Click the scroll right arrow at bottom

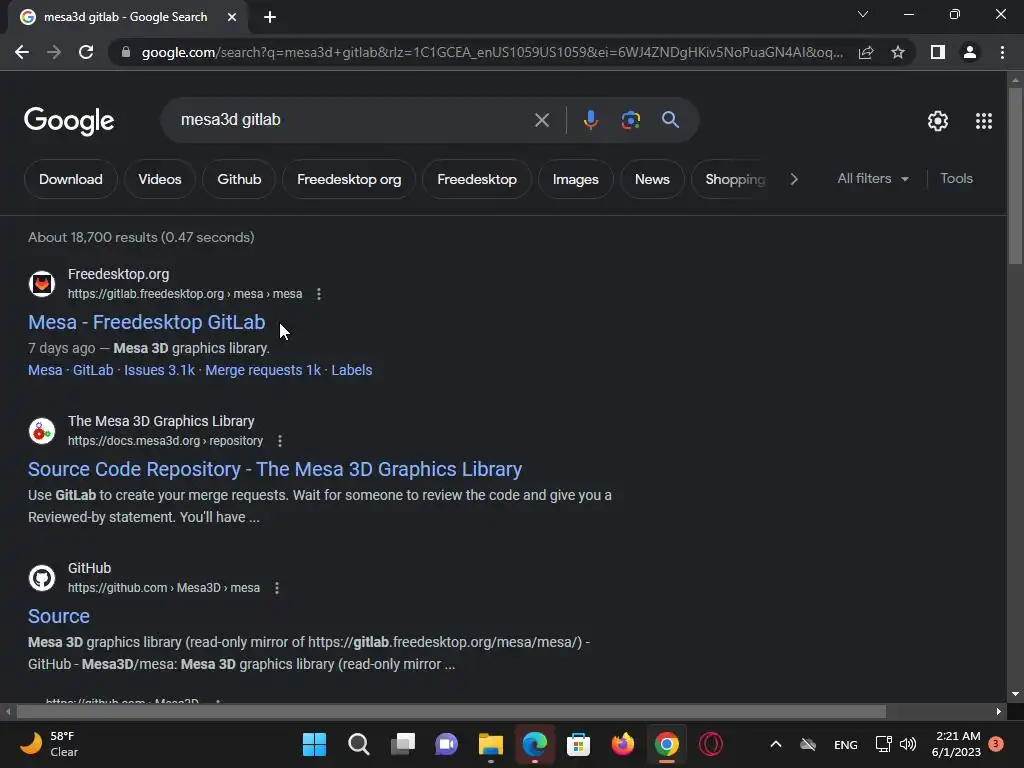pos(999,711)
